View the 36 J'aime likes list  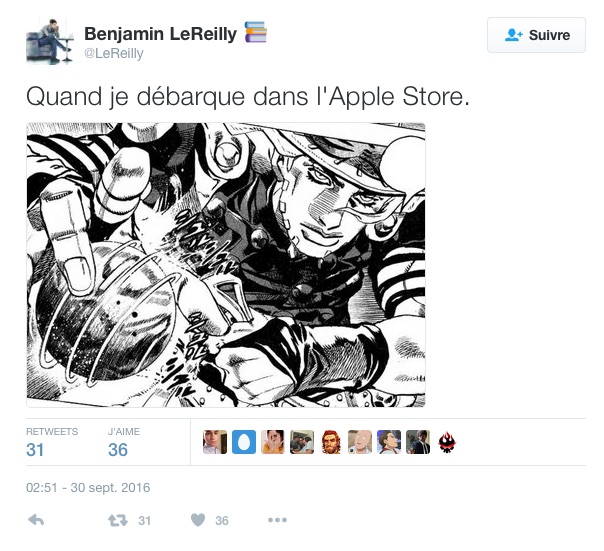pos(124,443)
